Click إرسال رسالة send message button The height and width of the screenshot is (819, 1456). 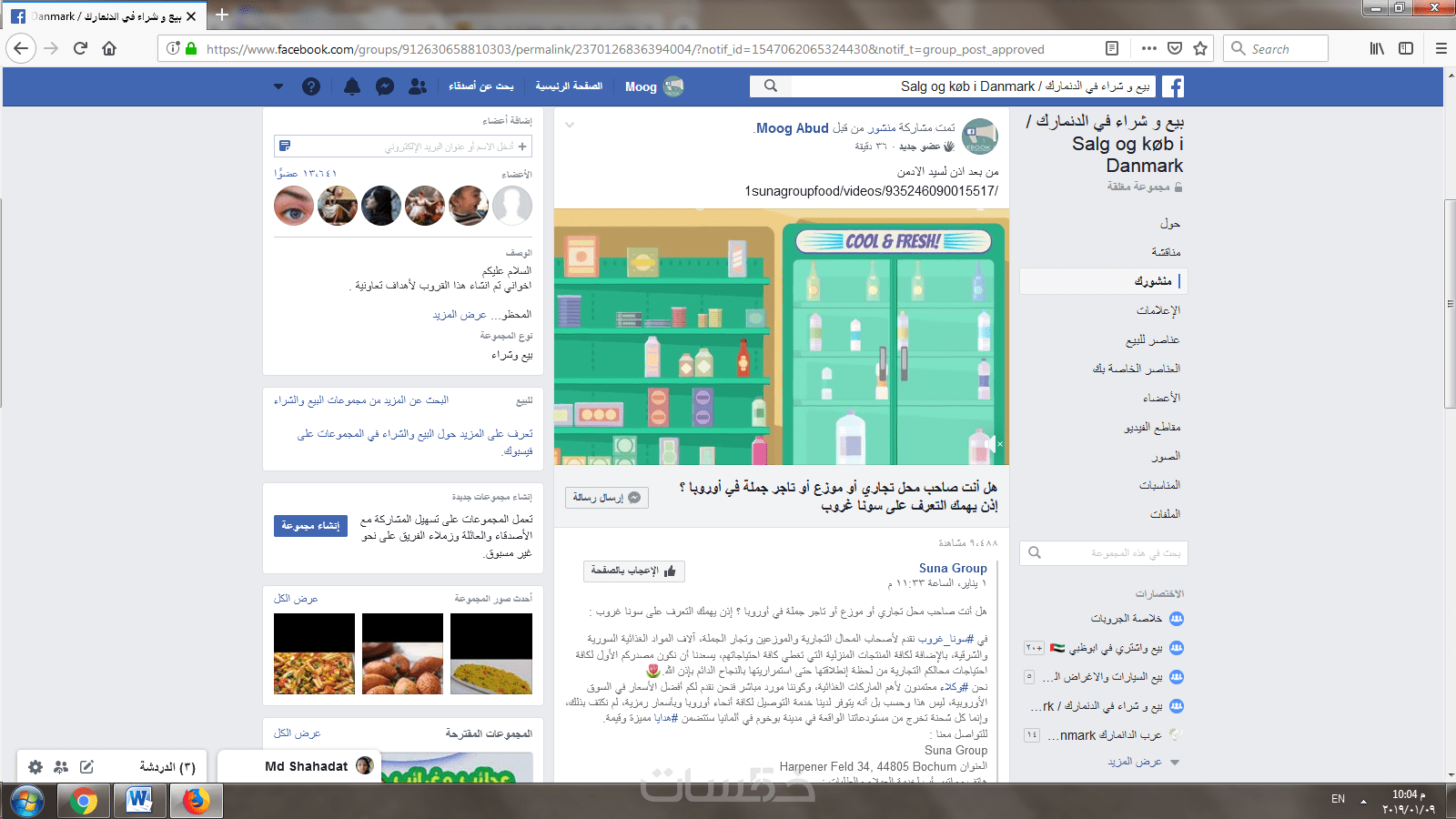click(x=607, y=498)
